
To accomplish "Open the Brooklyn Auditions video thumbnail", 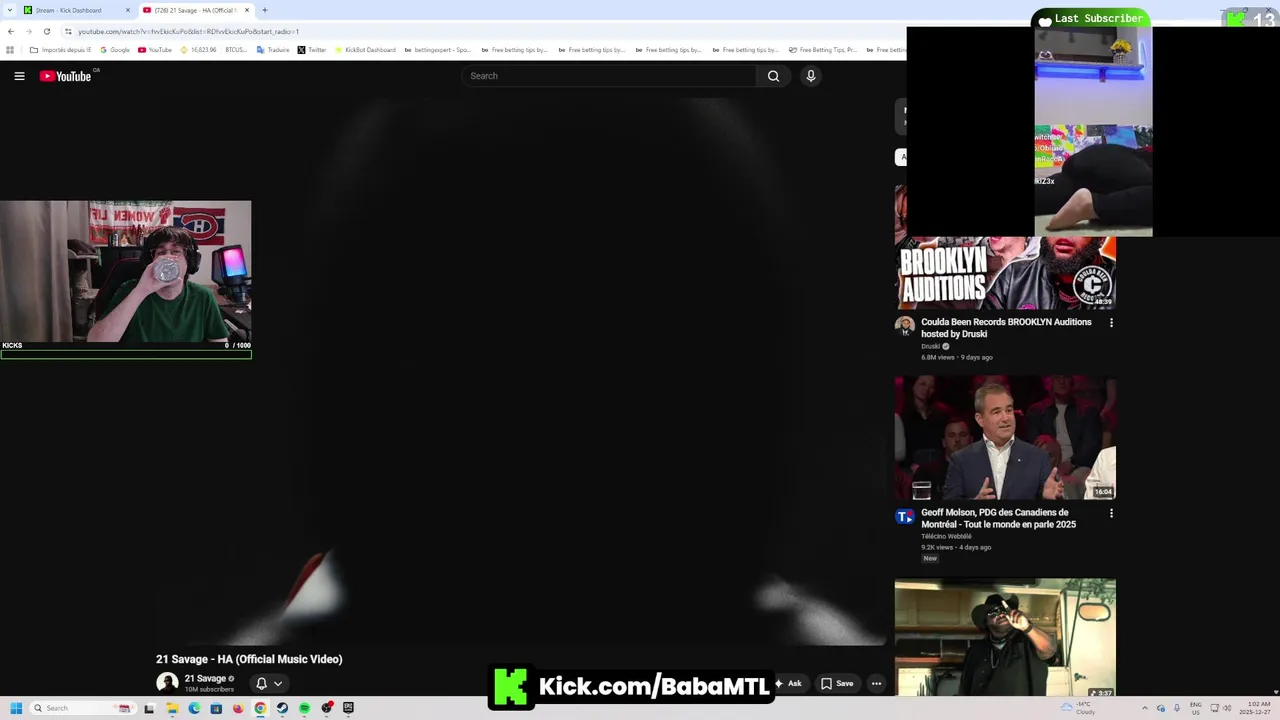I will 1005,272.
